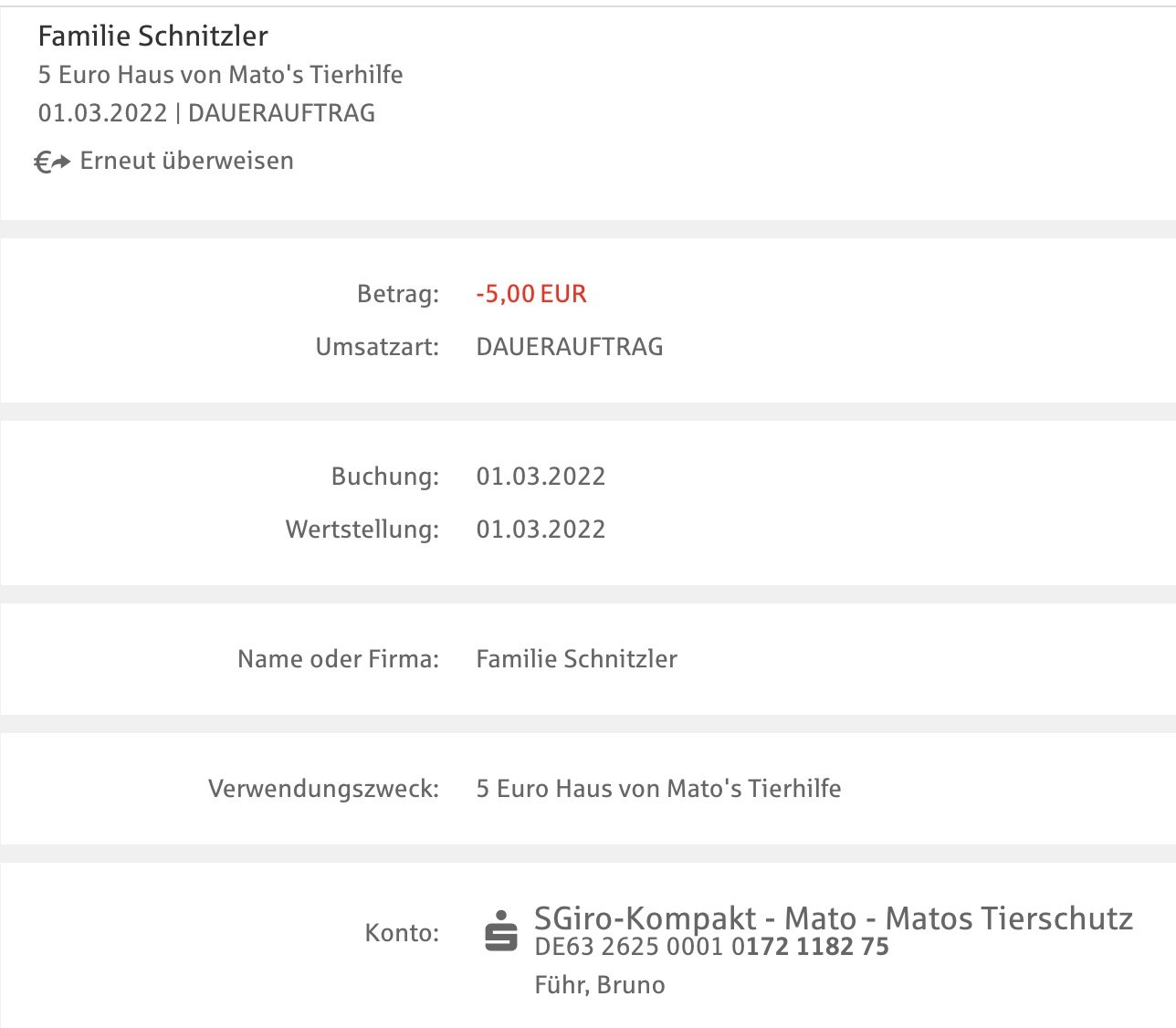The width and height of the screenshot is (1176, 1028).
Task: Click the header subtitle 5 Euro Haus von Mato's Tierhilfe
Action: [x=221, y=75]
